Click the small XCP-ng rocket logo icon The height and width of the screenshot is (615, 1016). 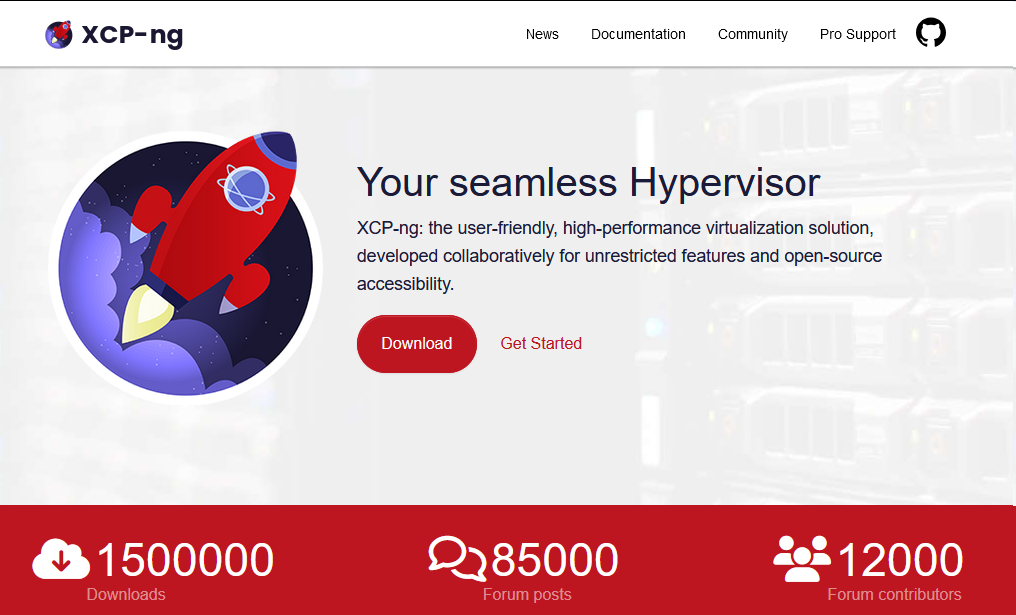pyautogui.click(x=59, y=35)
